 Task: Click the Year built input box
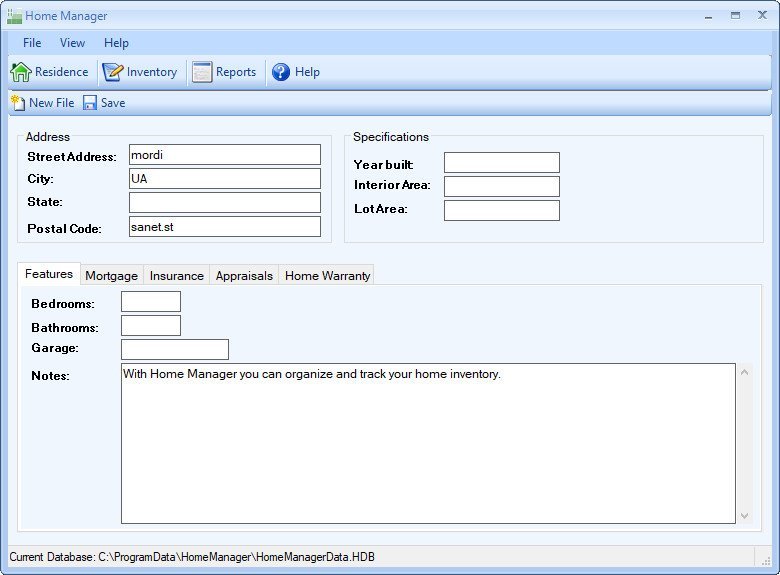501,163
